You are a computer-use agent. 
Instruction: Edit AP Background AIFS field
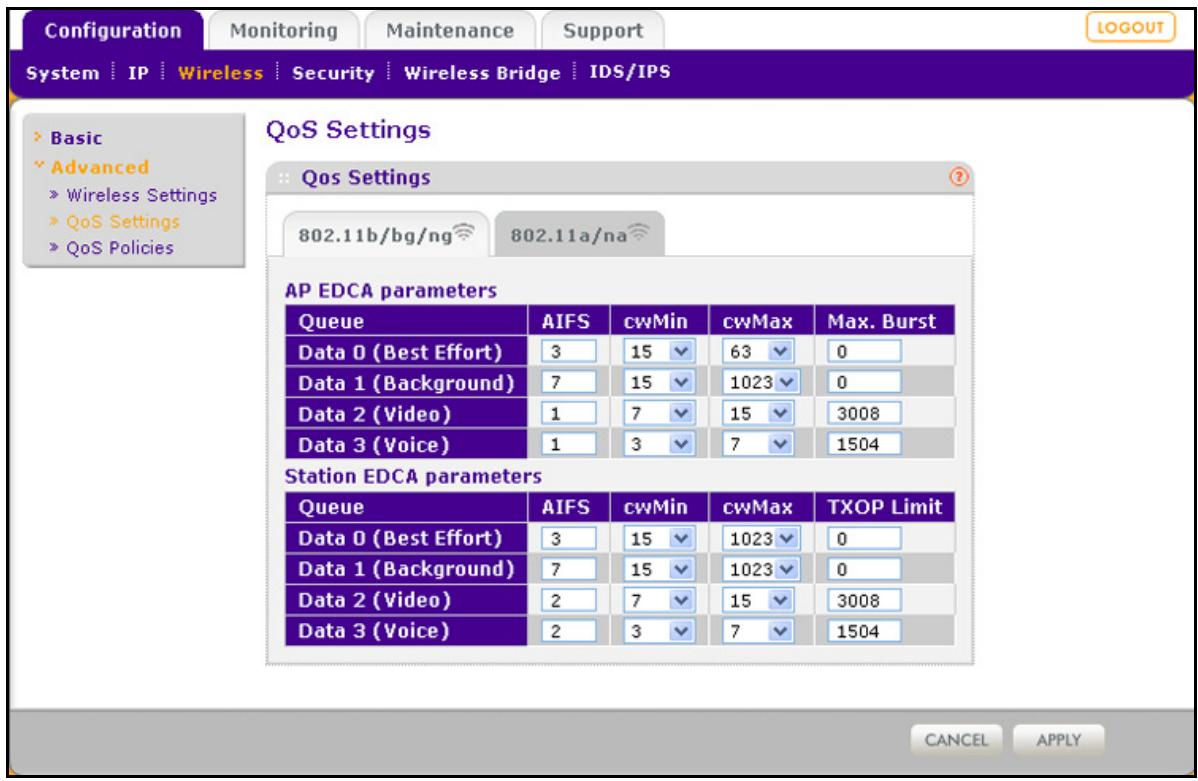pyautogui.click(x=568, y=382)
